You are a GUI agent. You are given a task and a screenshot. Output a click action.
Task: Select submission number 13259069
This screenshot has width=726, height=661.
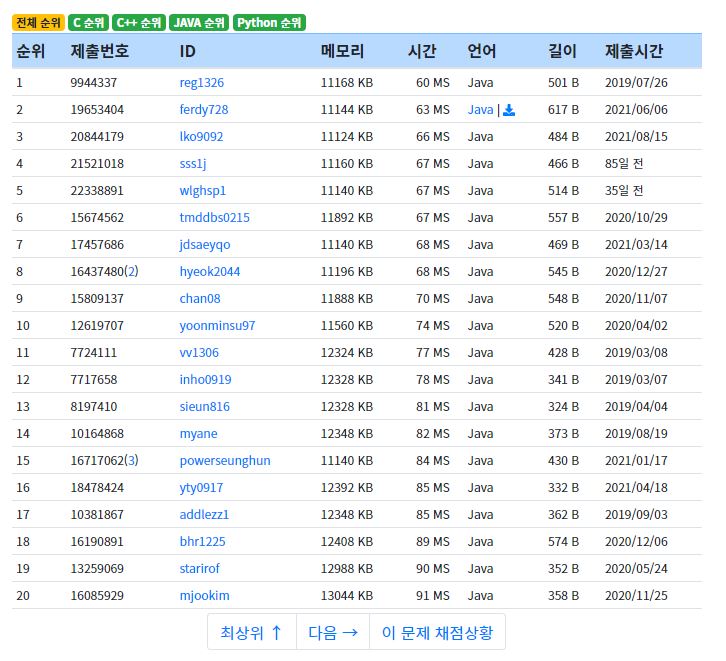tap(97, 568)
